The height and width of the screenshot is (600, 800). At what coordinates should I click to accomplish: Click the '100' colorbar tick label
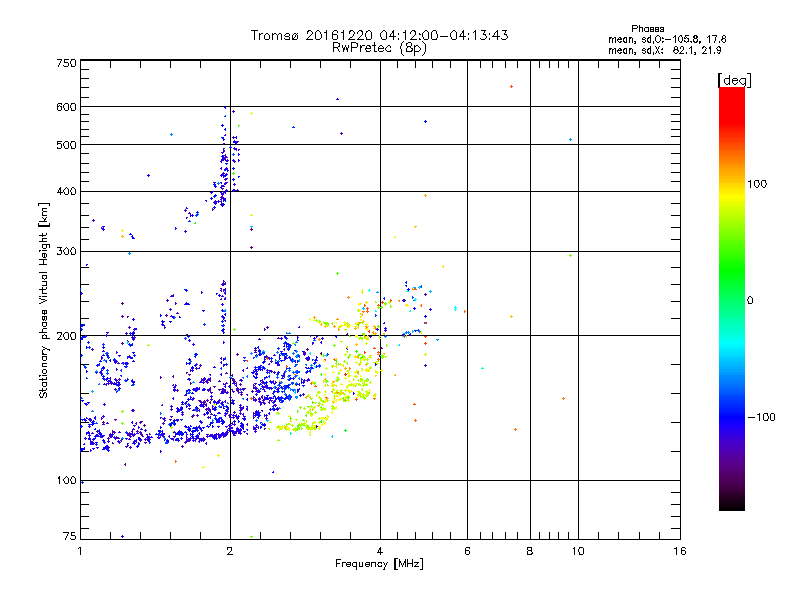click(757, 184)
